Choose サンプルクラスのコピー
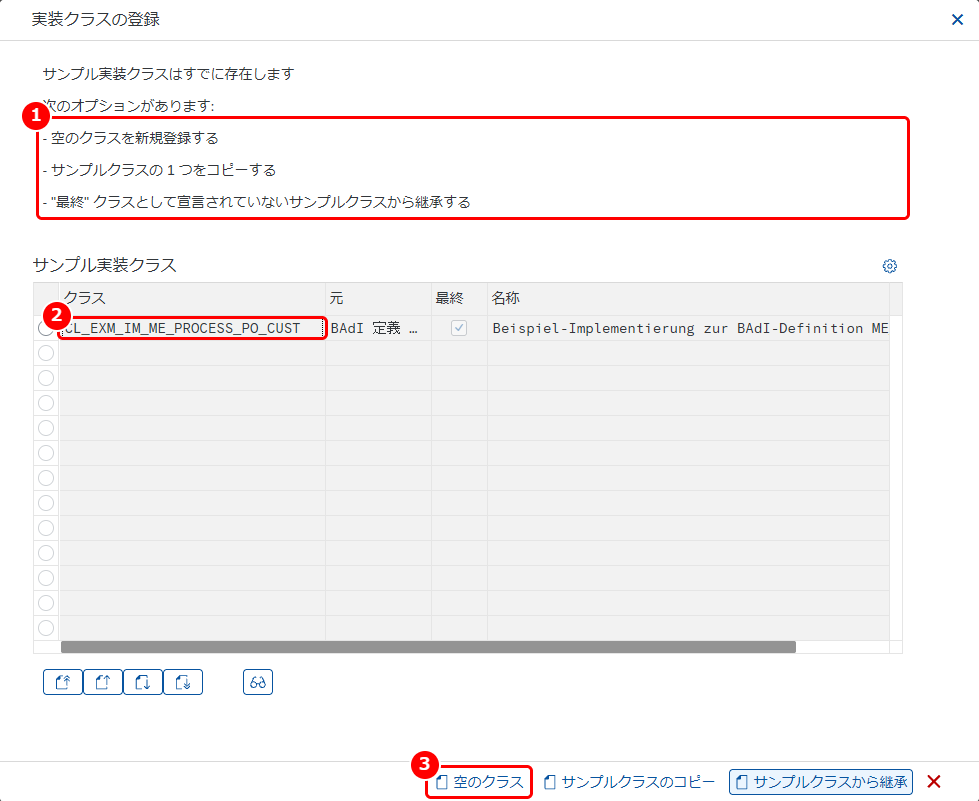 point(629,782)
